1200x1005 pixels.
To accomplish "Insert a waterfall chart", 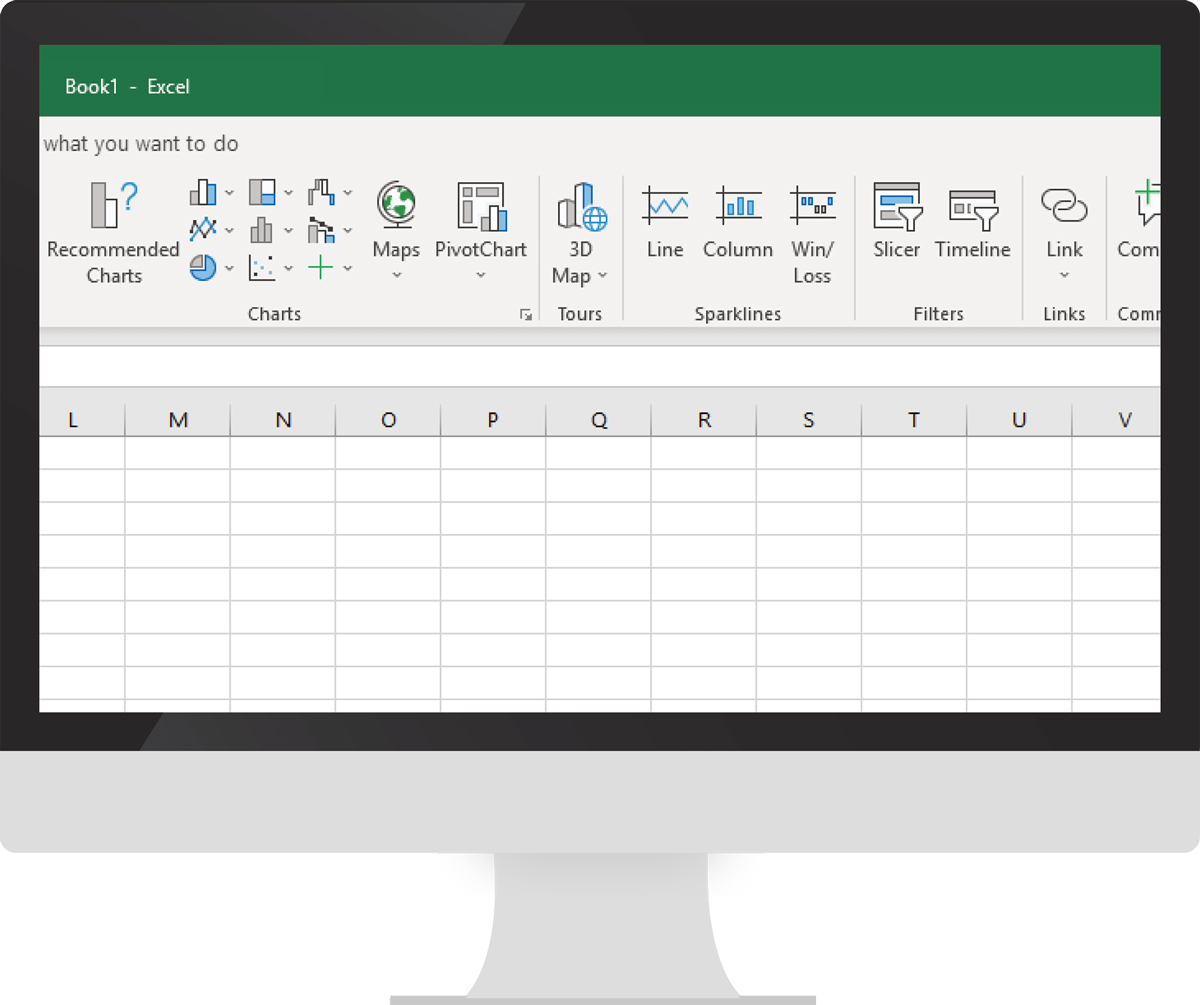I will point(321,192).
